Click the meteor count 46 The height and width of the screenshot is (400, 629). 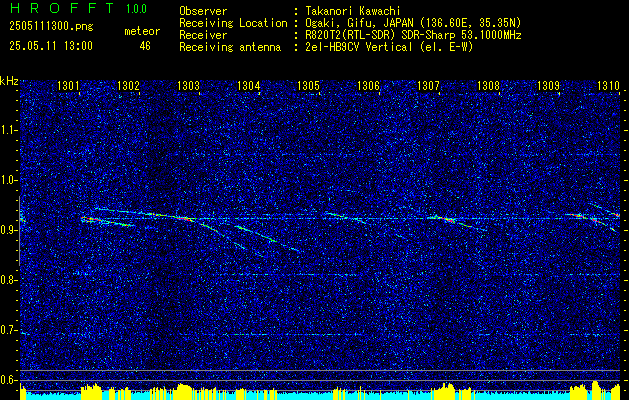[x=145, y=46]
